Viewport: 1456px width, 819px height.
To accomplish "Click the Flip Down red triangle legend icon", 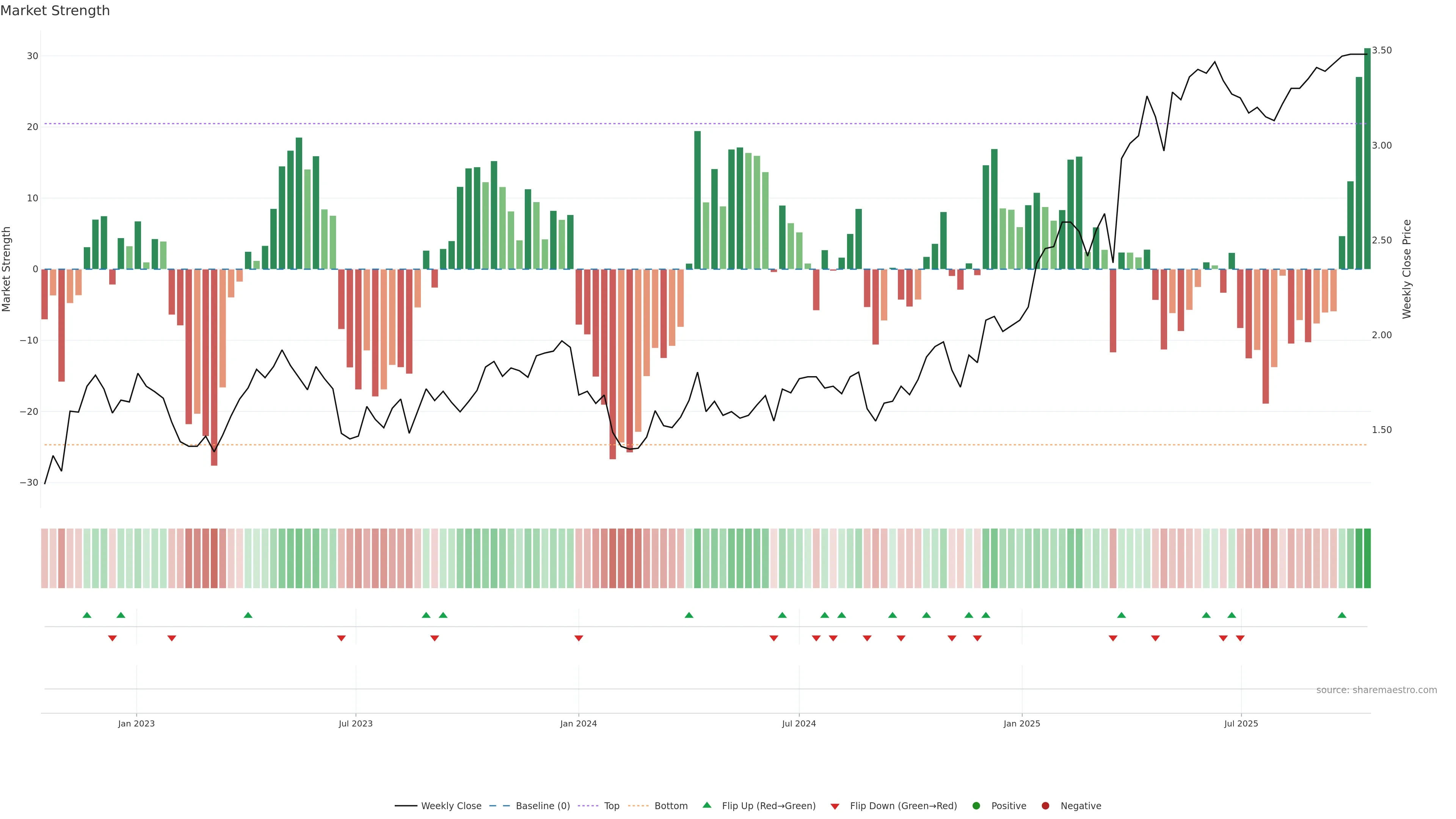I will point(835,806).
